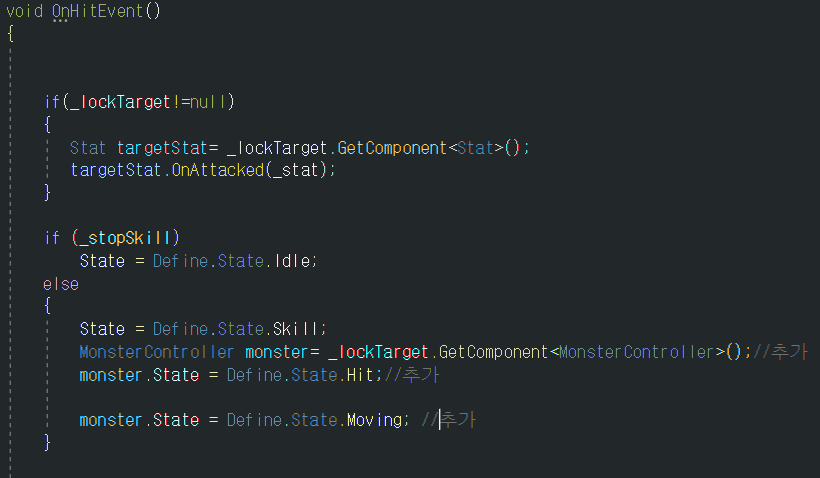This screenshot has height=478, width=820.
Task: Click the null keyword
Action: pos(209,102)
